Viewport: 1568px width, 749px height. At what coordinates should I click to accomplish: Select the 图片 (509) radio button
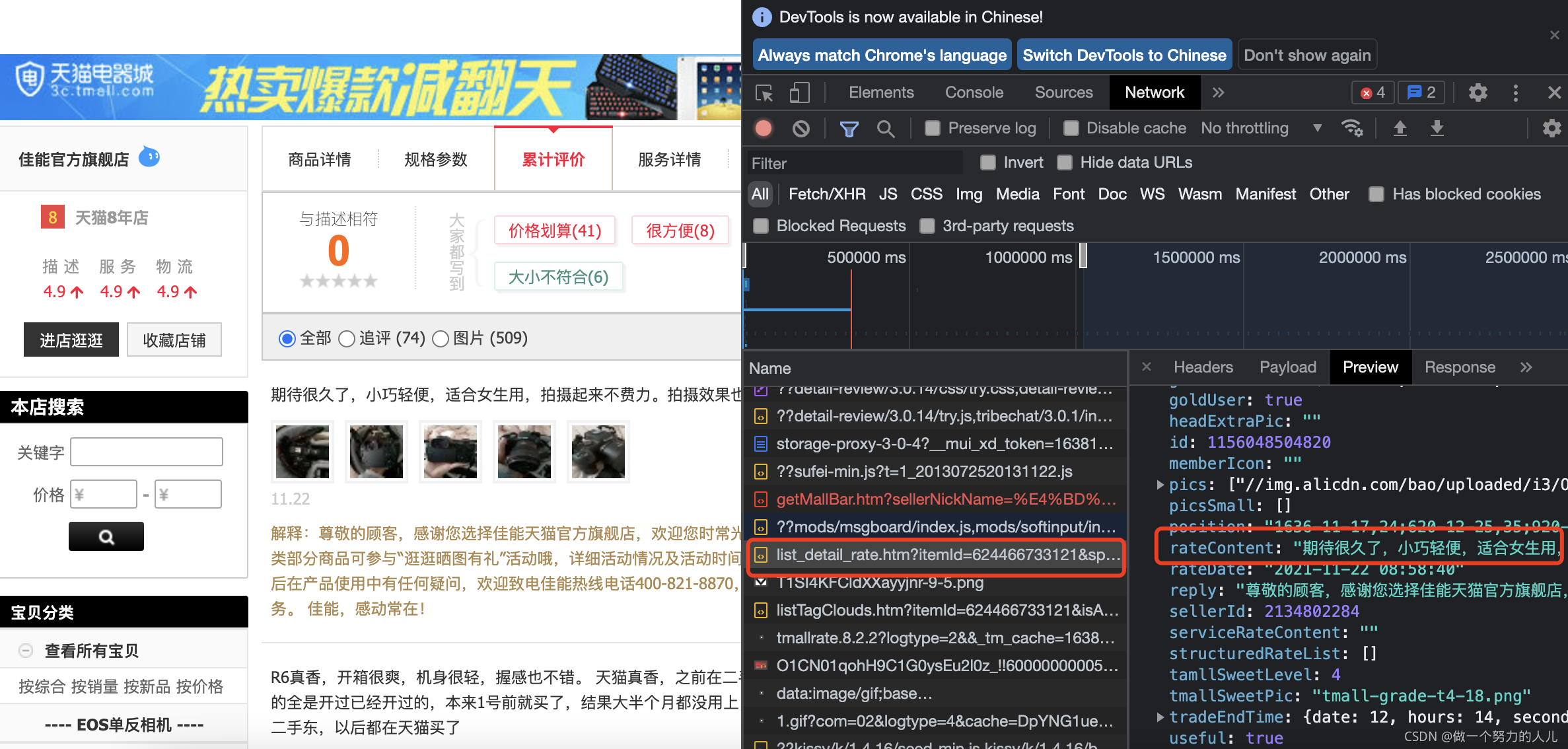[441, 339]
